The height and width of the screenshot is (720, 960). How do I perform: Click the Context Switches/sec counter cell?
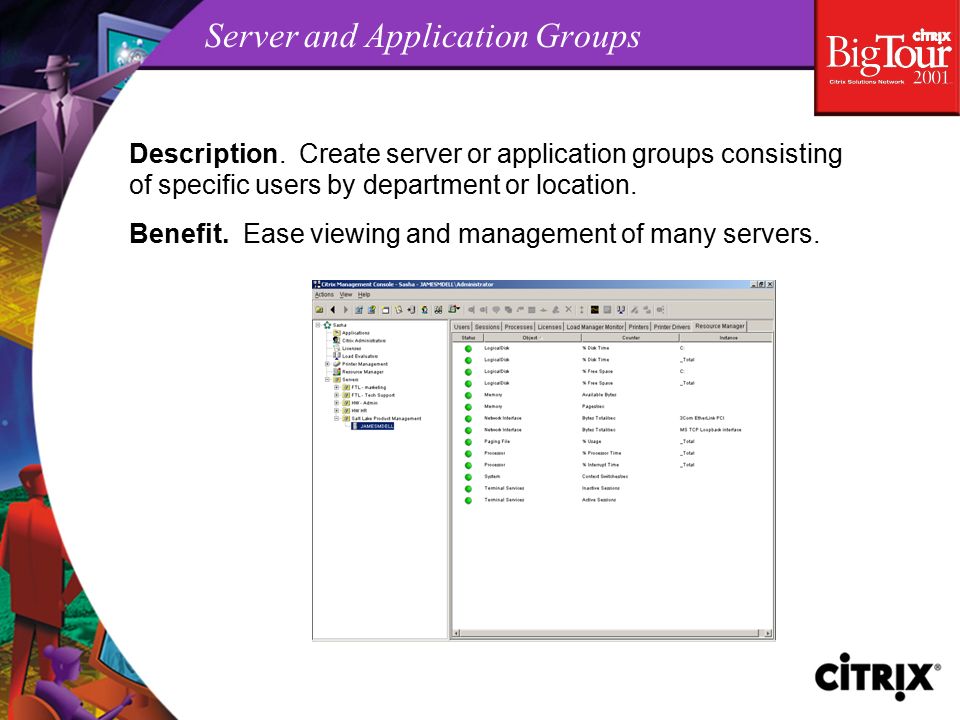pos(605,476)
